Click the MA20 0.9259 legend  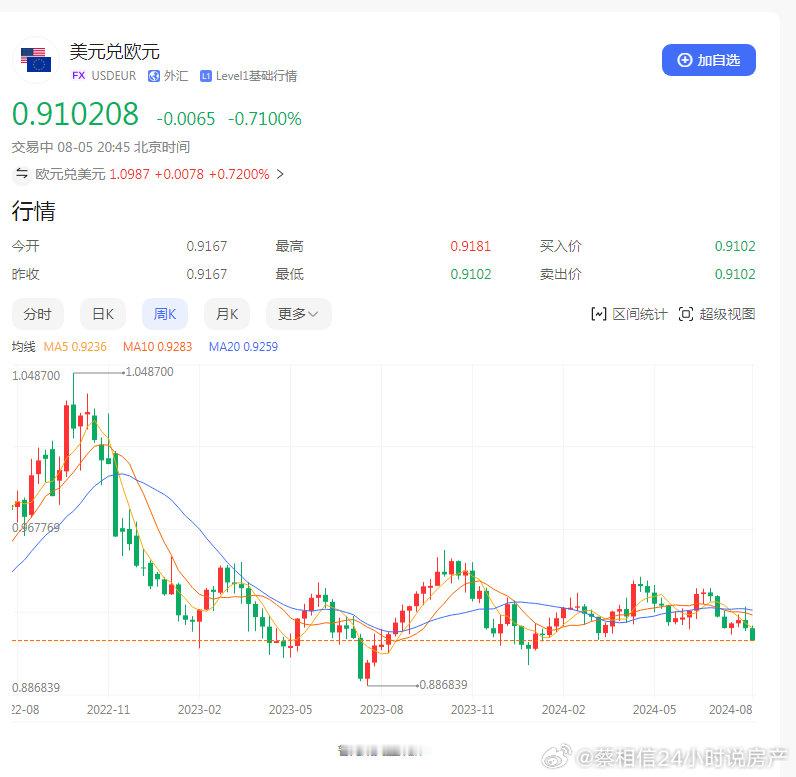[x=243, y=347]
